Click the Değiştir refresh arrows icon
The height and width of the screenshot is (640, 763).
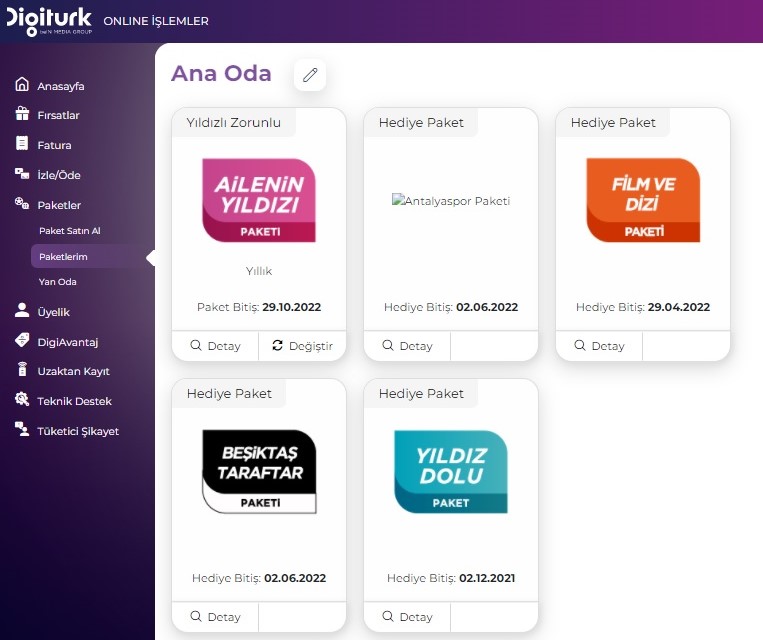[x=277, y=345]
